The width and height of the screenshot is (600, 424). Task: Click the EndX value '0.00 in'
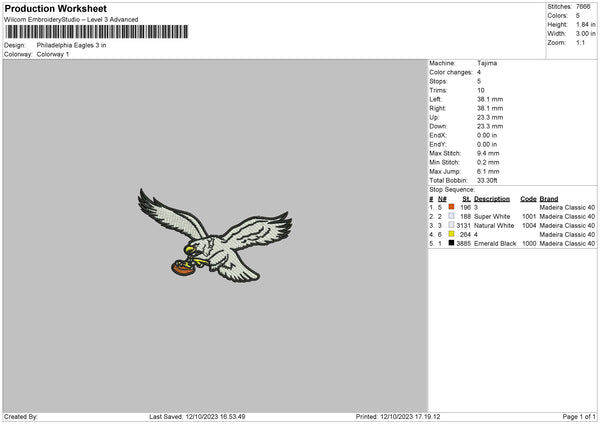coord(487,135)
